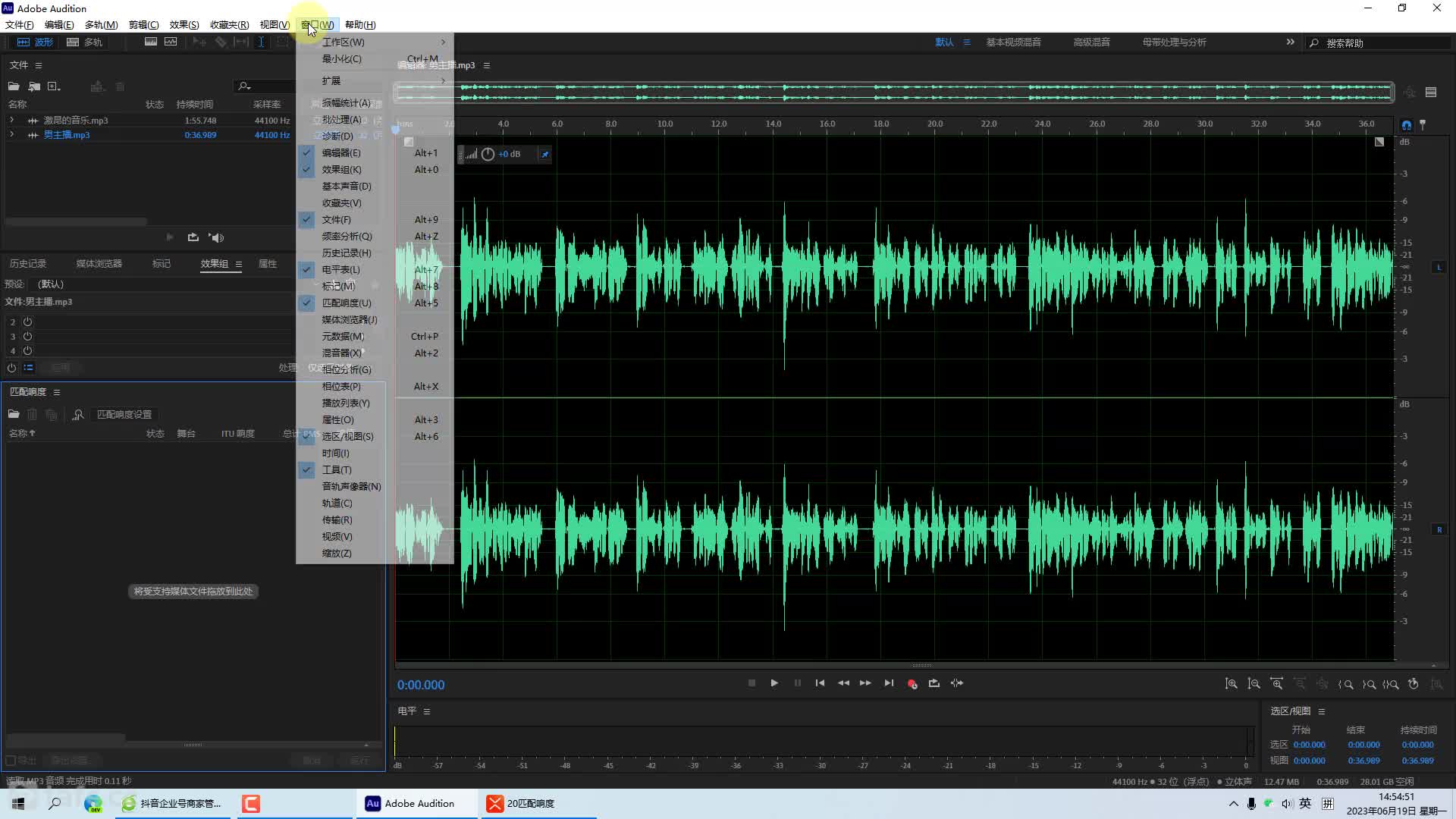
Task: Uncheck 效果组(K) in the Window menu
Action: point(375,170)
